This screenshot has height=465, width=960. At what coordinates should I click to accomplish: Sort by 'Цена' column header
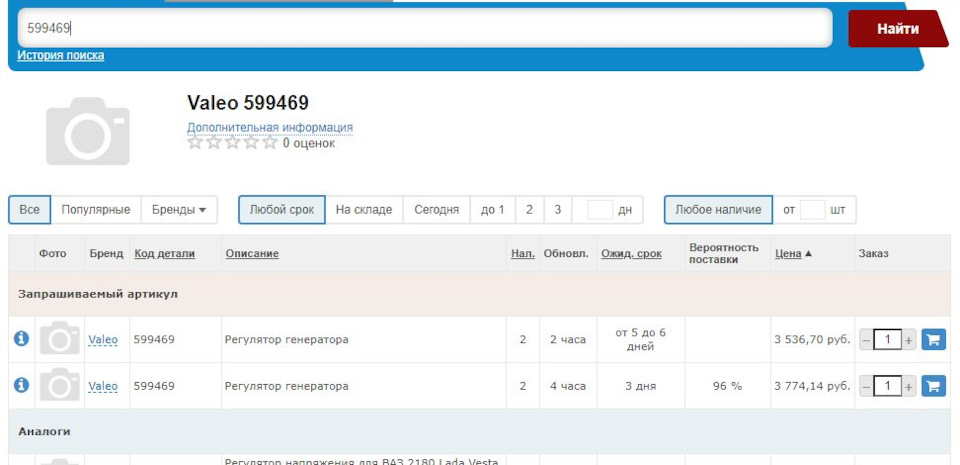[788, 254]
